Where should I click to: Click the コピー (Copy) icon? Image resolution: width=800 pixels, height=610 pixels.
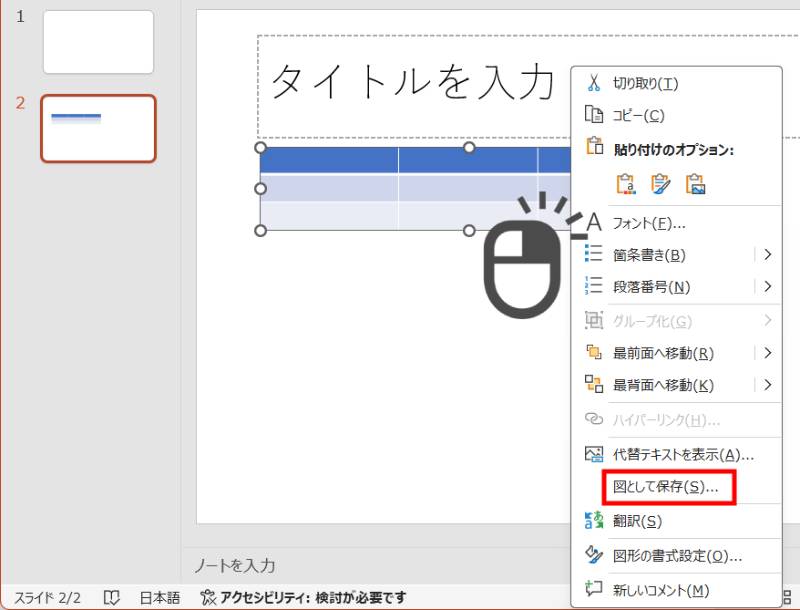click(x=592, y=114)
